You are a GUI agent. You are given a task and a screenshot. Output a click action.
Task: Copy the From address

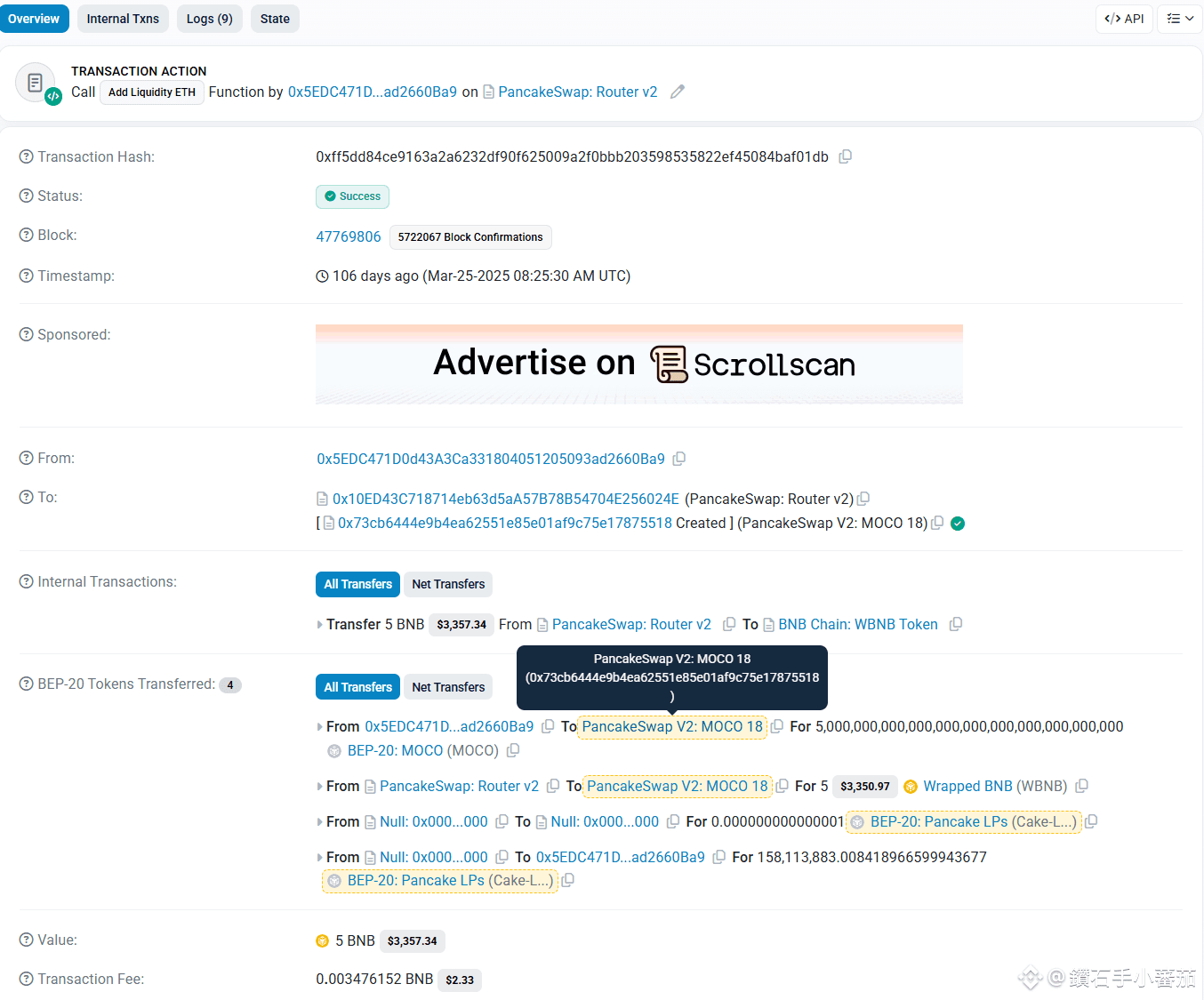click(x=679, y=459)
